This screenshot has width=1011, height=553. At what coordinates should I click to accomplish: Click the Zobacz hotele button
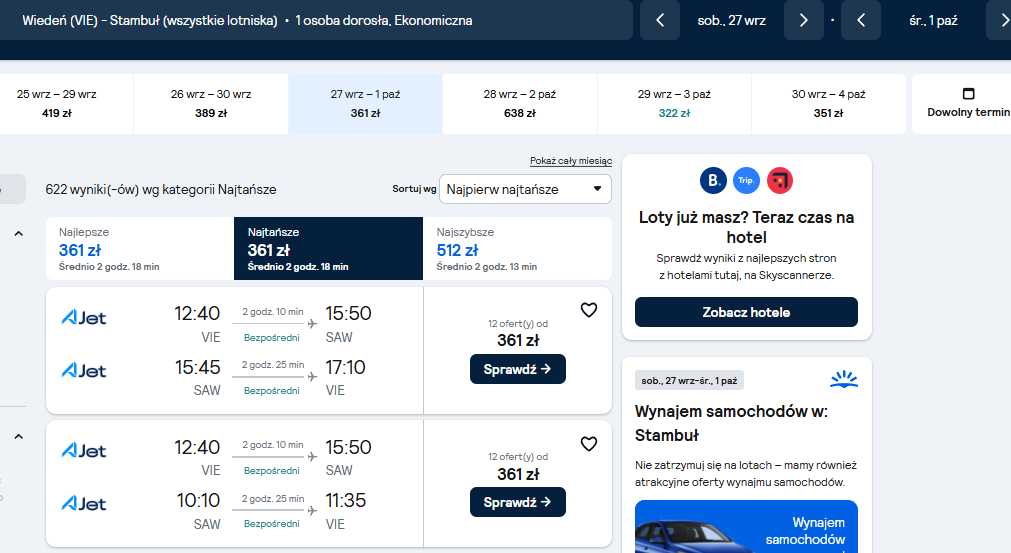click(746, 312)
